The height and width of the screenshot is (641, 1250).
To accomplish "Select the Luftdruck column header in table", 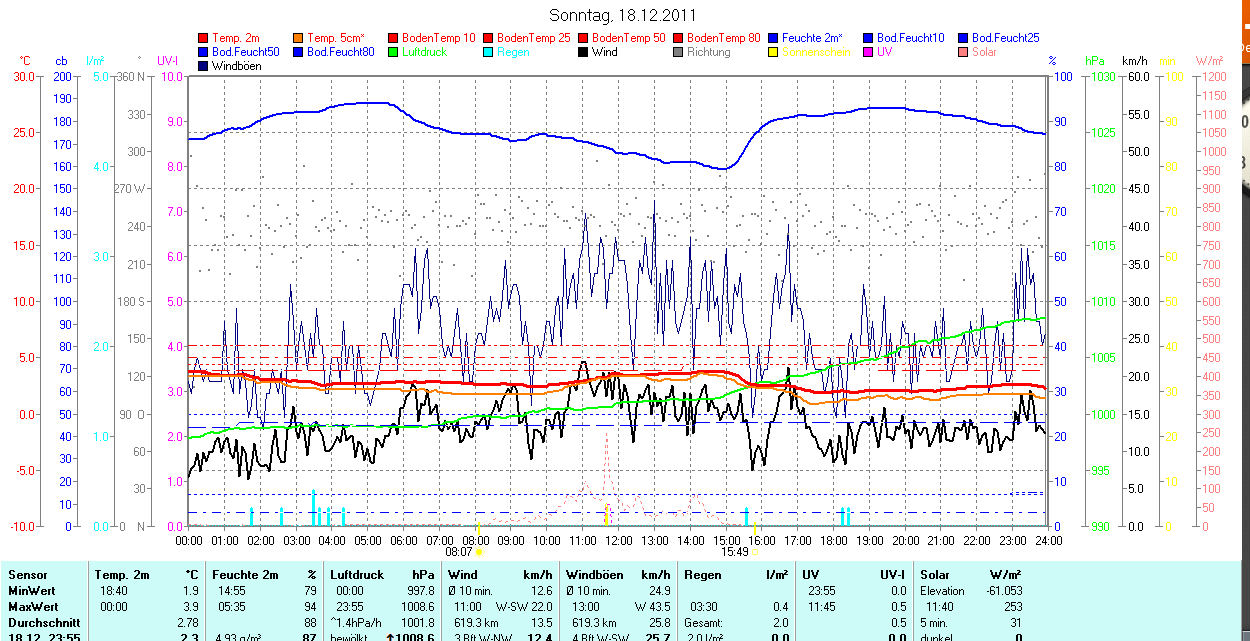I will point(357,575).
